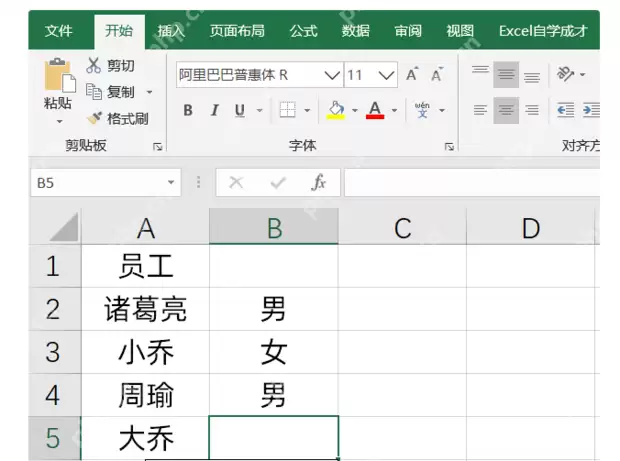Click the text orientation icon
The width and height of the screenshot is (620, 461).
coord(565,74)
